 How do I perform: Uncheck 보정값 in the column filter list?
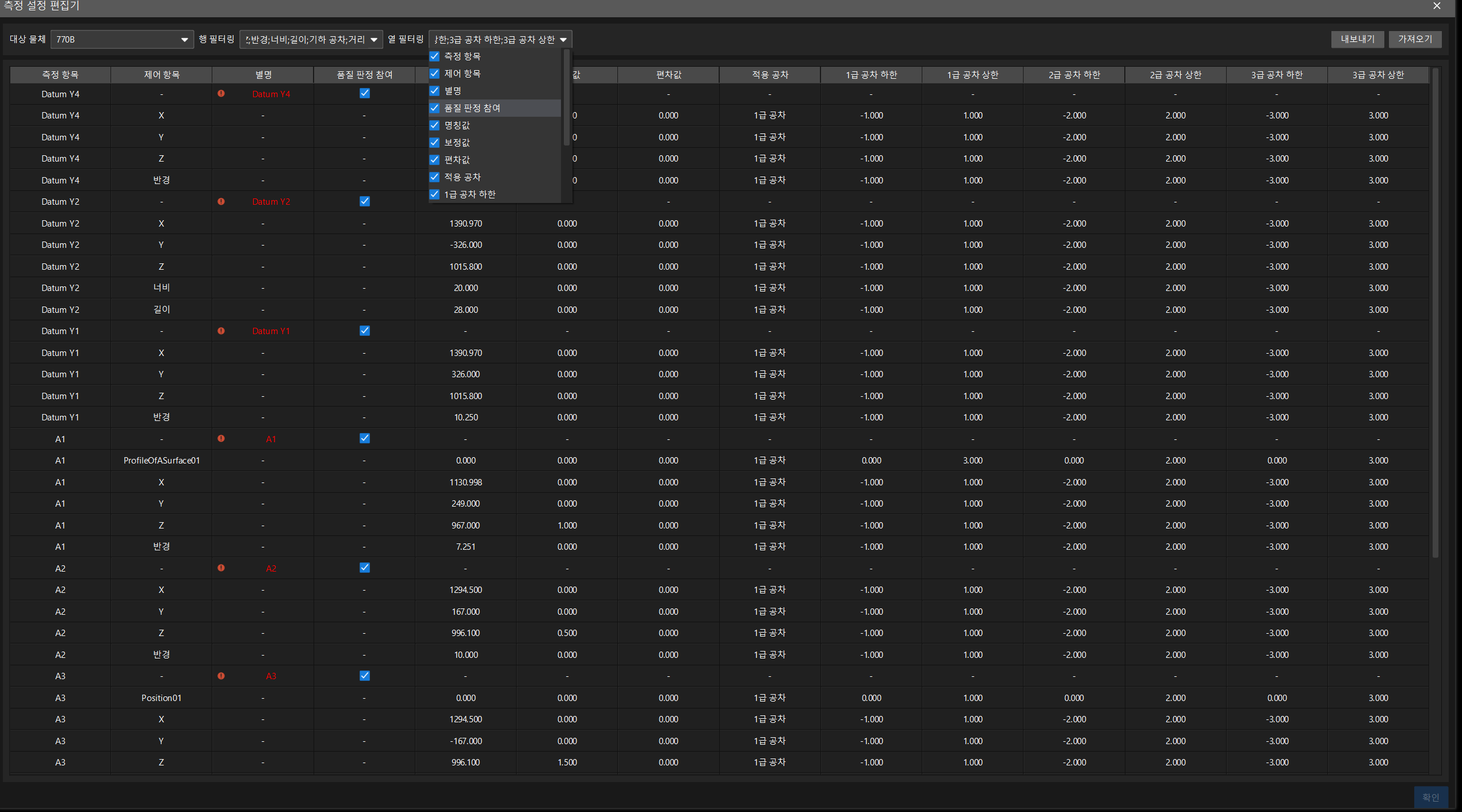pyautogui.click(x=434, y=143)
